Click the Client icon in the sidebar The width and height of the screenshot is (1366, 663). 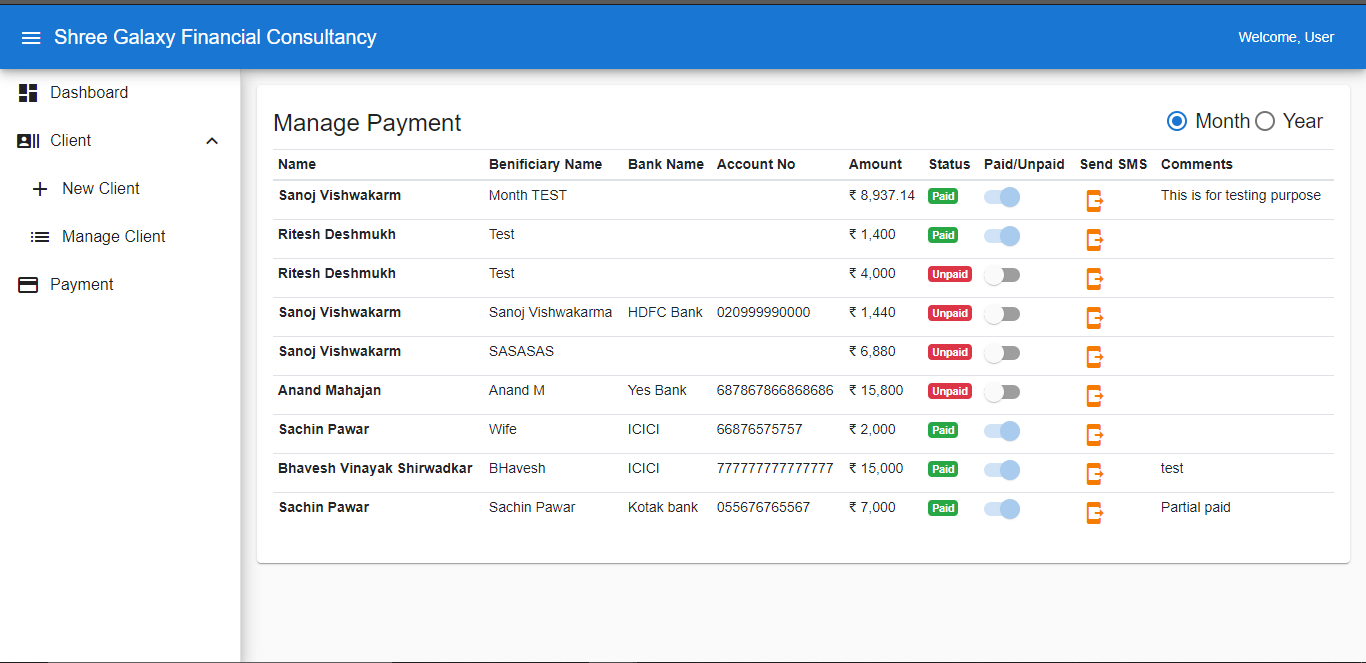(27, 140)
